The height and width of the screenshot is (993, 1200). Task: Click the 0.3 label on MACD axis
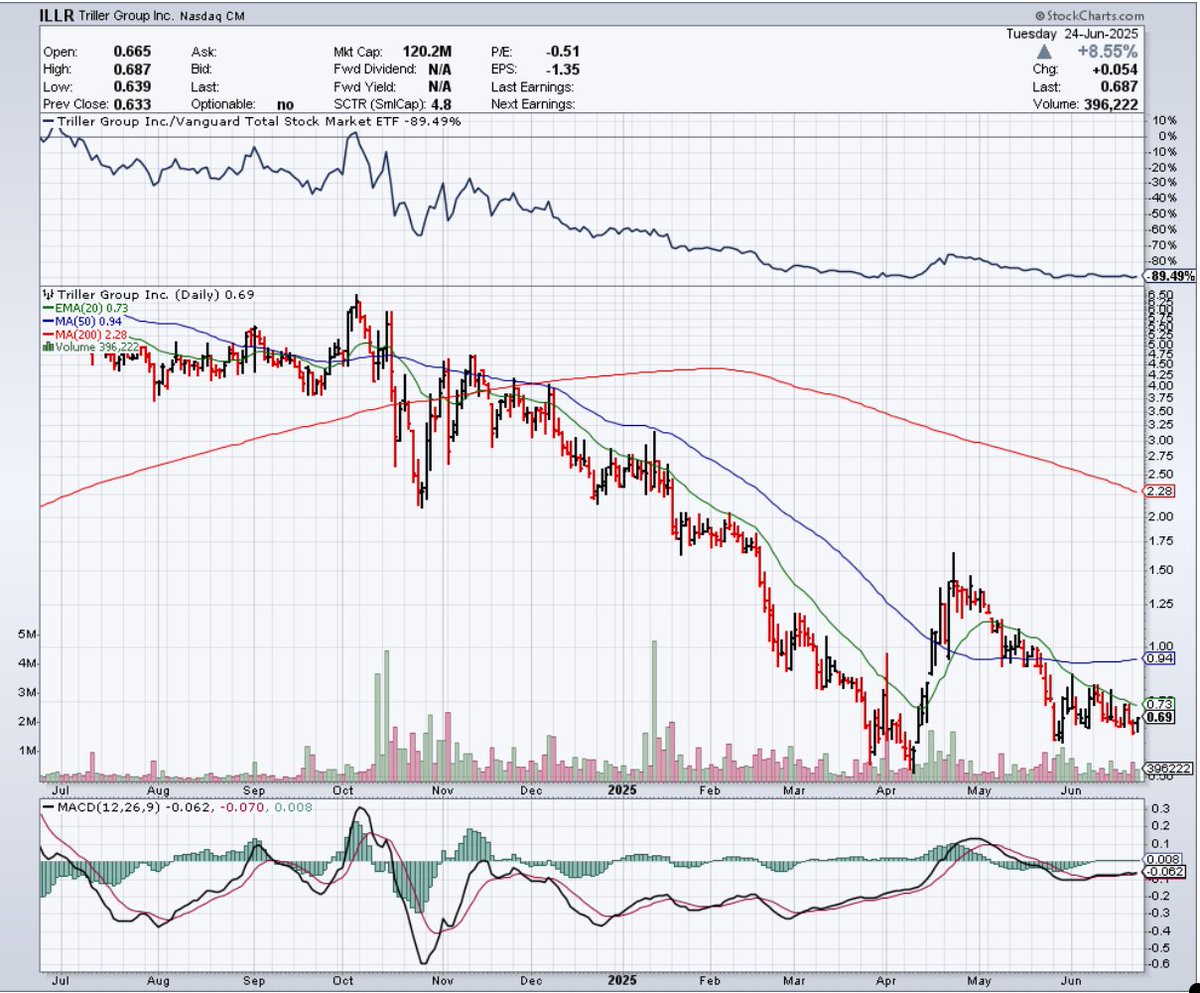tap(1163, 807)
